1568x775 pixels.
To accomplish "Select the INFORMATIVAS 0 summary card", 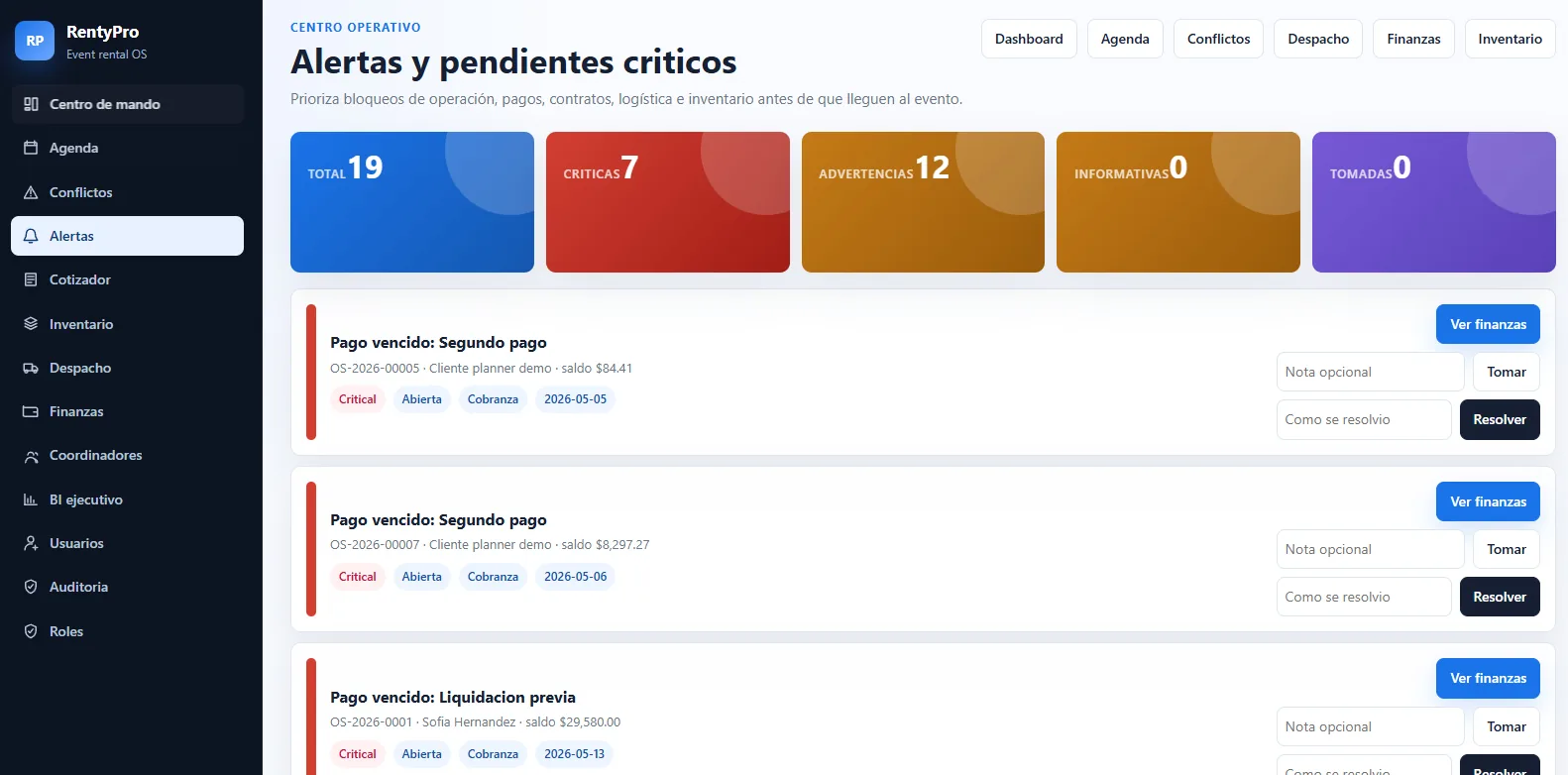I will click(1178, 202).
